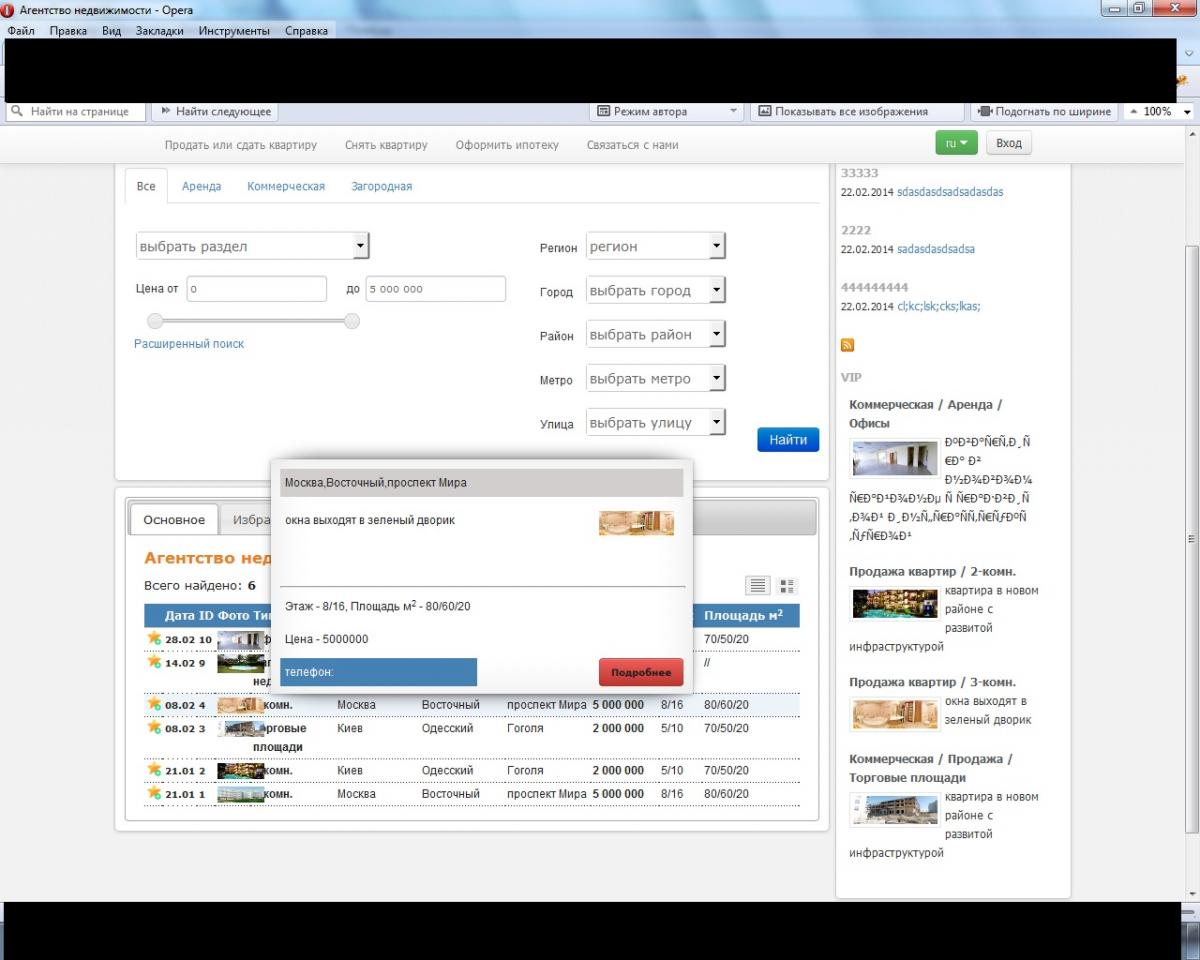Open the Вид menu

pos(111,31)
